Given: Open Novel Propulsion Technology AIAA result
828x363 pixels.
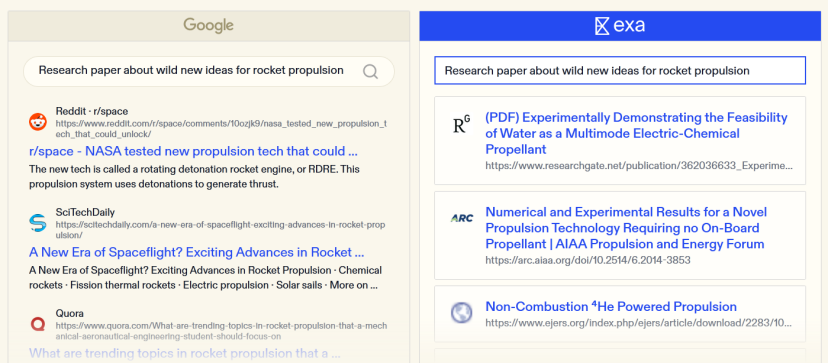Looking at the screenshot, I should coord(626,228).
